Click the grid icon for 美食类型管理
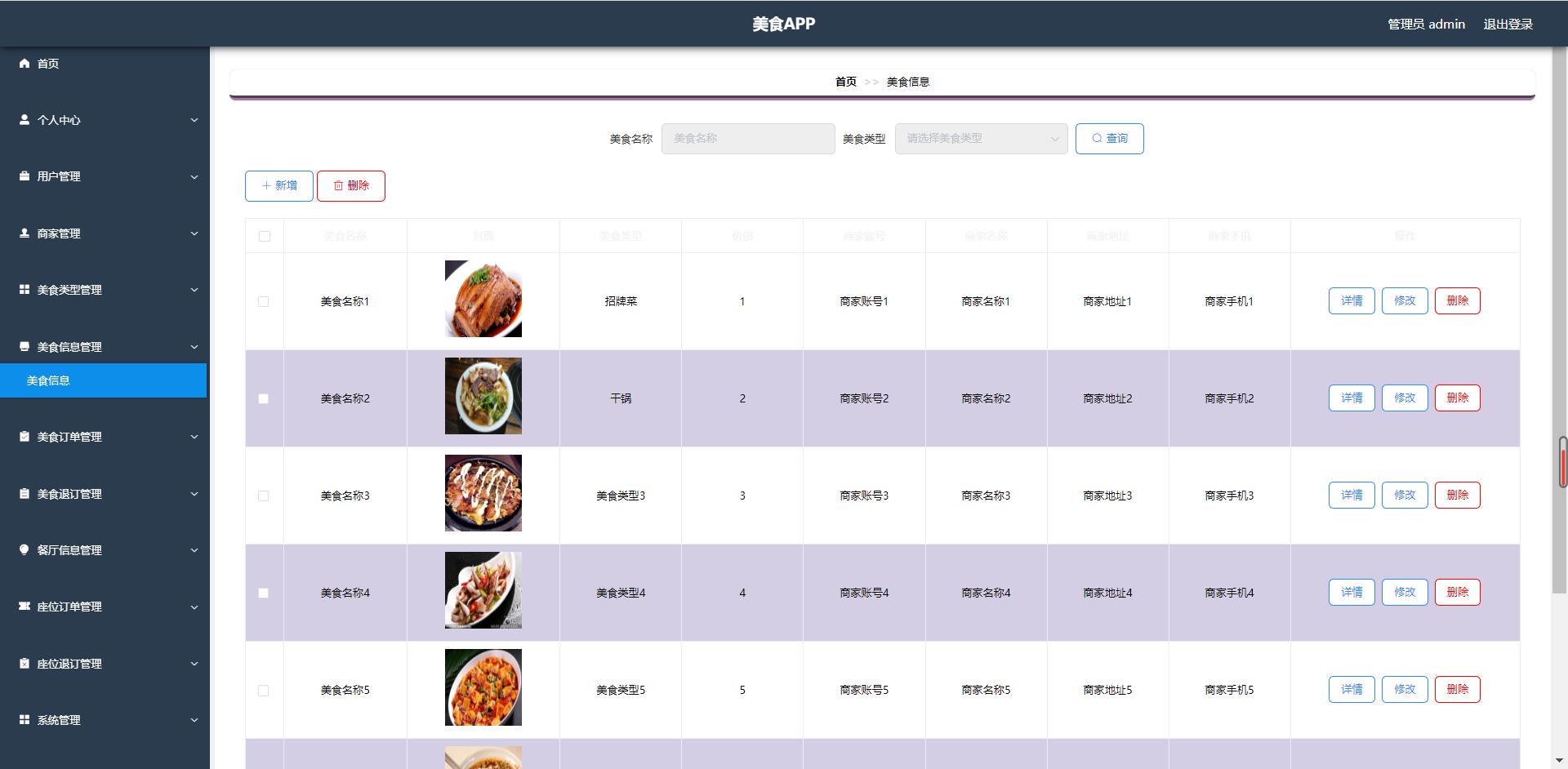1568x769 pixels. (x=24, y=290)
